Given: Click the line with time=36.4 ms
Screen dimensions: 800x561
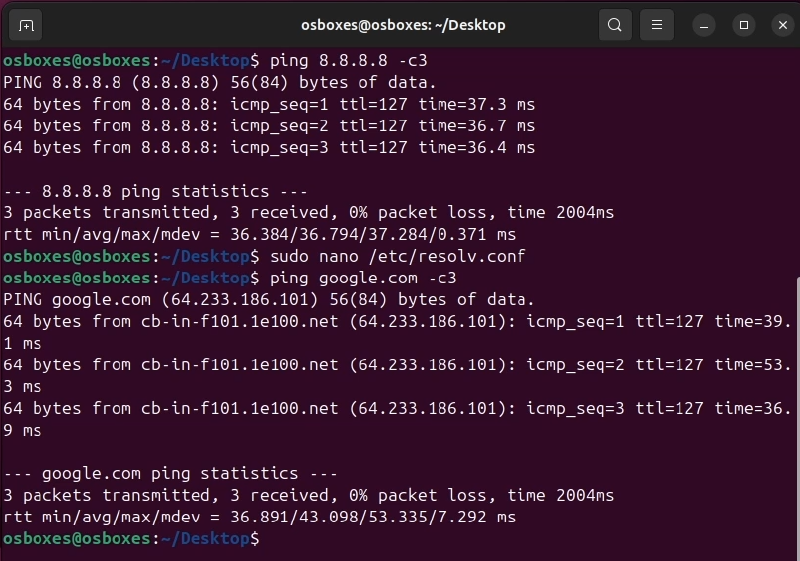Looking at the screenshot, I should pos(269,148).
